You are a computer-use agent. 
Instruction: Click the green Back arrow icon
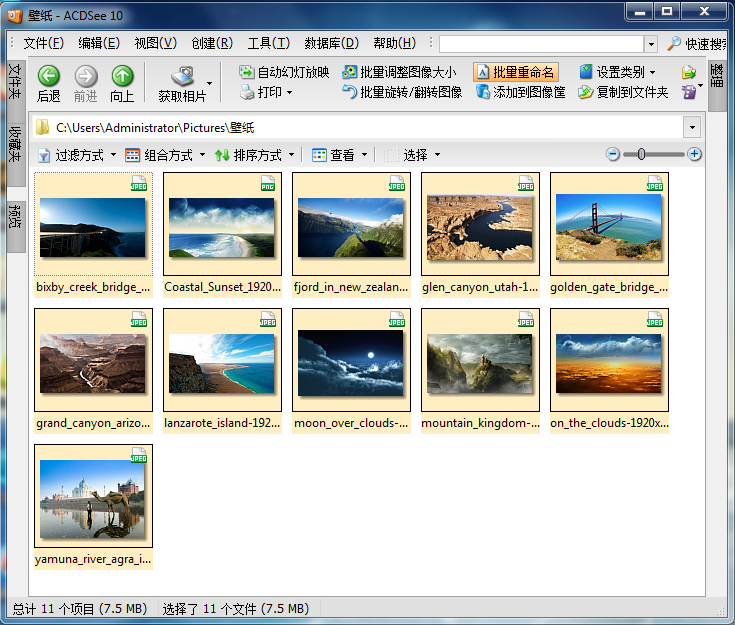pyautogui.click(x=49, y=76)
